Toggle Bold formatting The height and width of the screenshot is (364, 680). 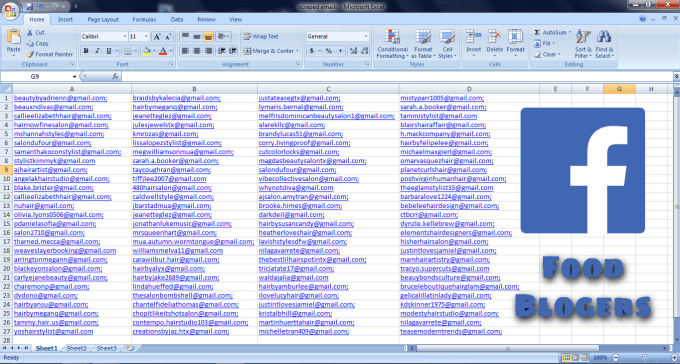[x=86, y=51]
